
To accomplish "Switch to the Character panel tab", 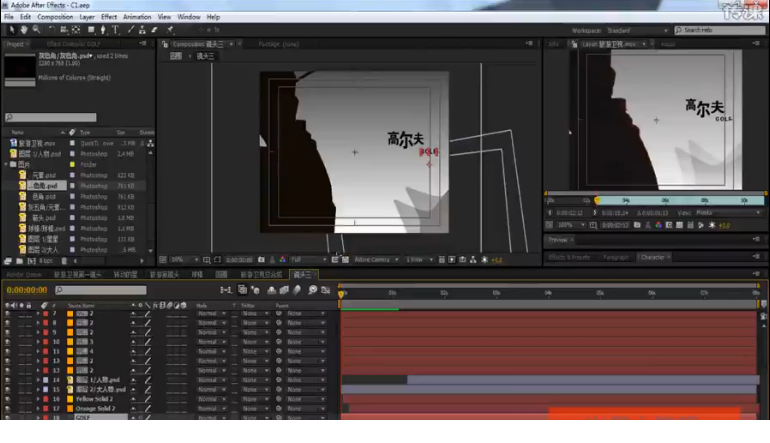I will (x=653, y=257).
